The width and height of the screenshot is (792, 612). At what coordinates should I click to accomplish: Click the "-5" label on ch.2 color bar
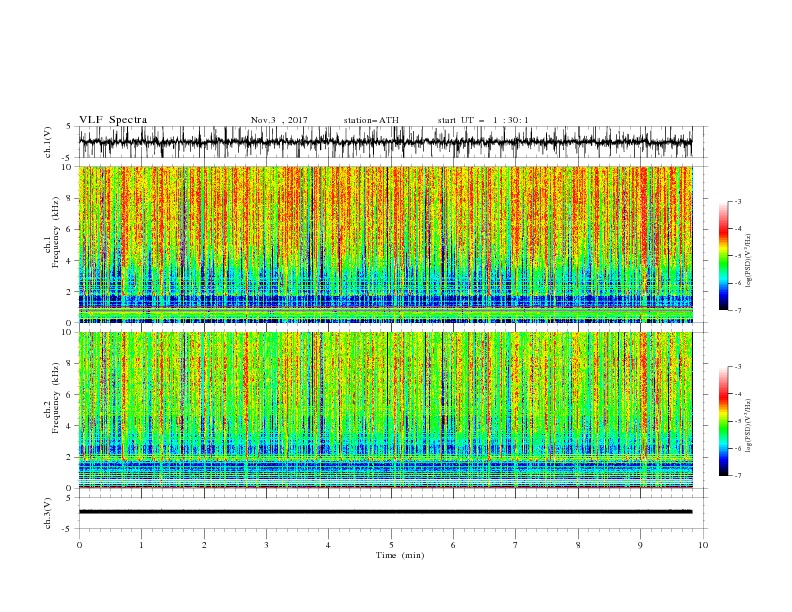coord(738,421)
